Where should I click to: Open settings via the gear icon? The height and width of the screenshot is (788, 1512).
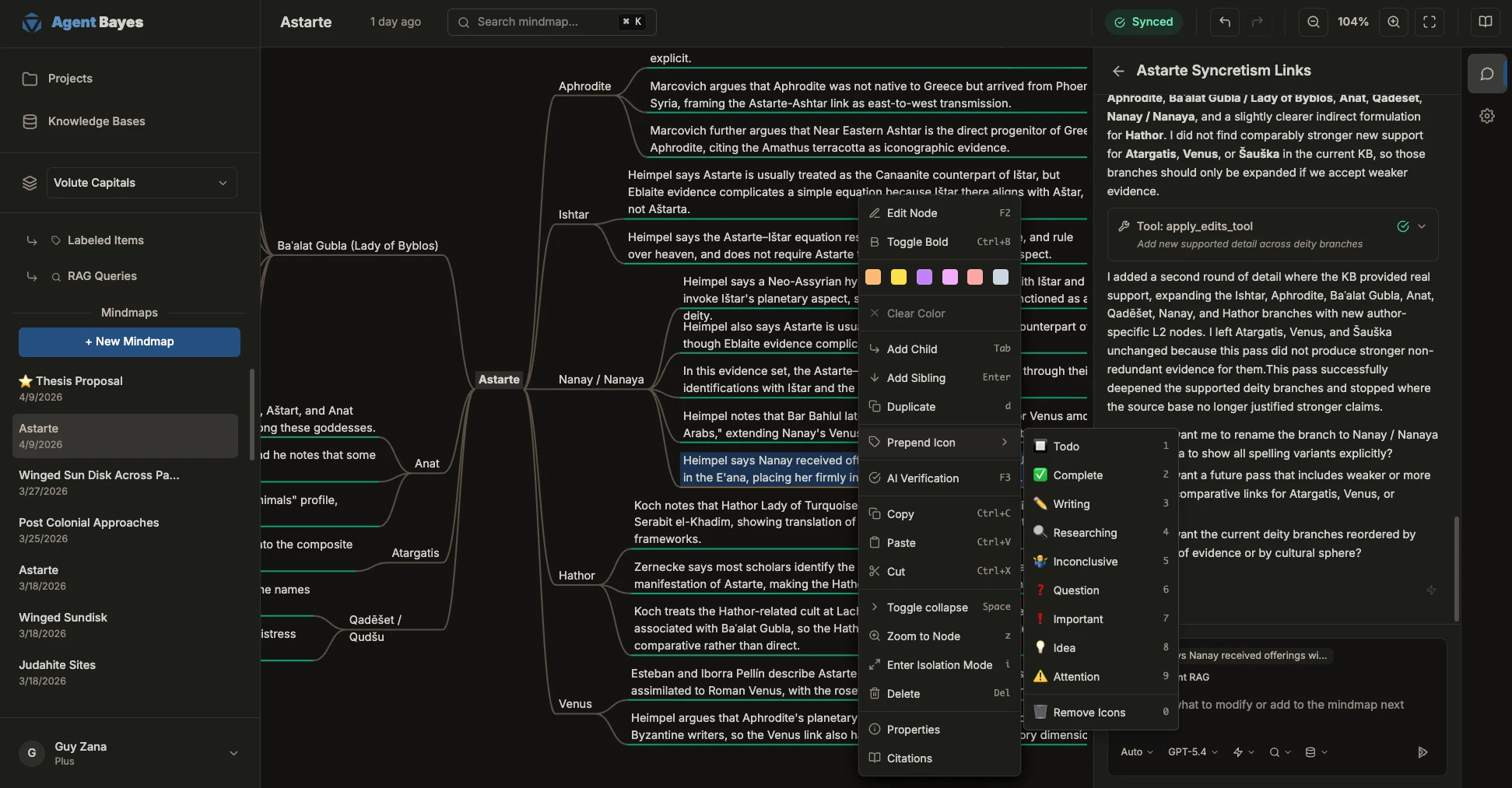pyautogui.click(x=1487, y=115)
